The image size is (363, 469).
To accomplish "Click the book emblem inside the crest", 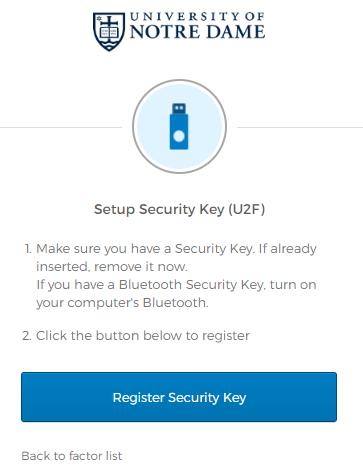I will point(109,32).
